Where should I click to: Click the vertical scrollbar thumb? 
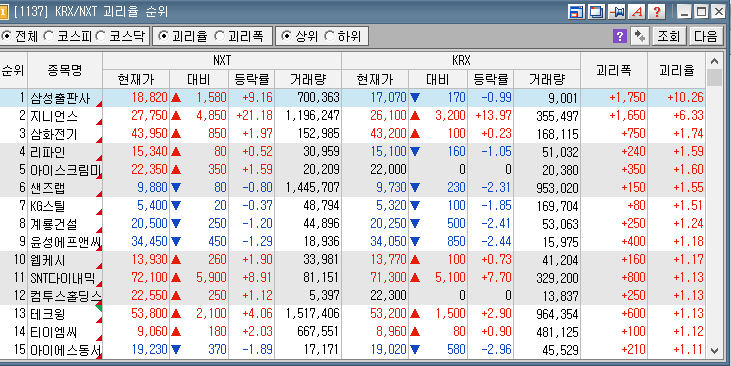(714, 77)
